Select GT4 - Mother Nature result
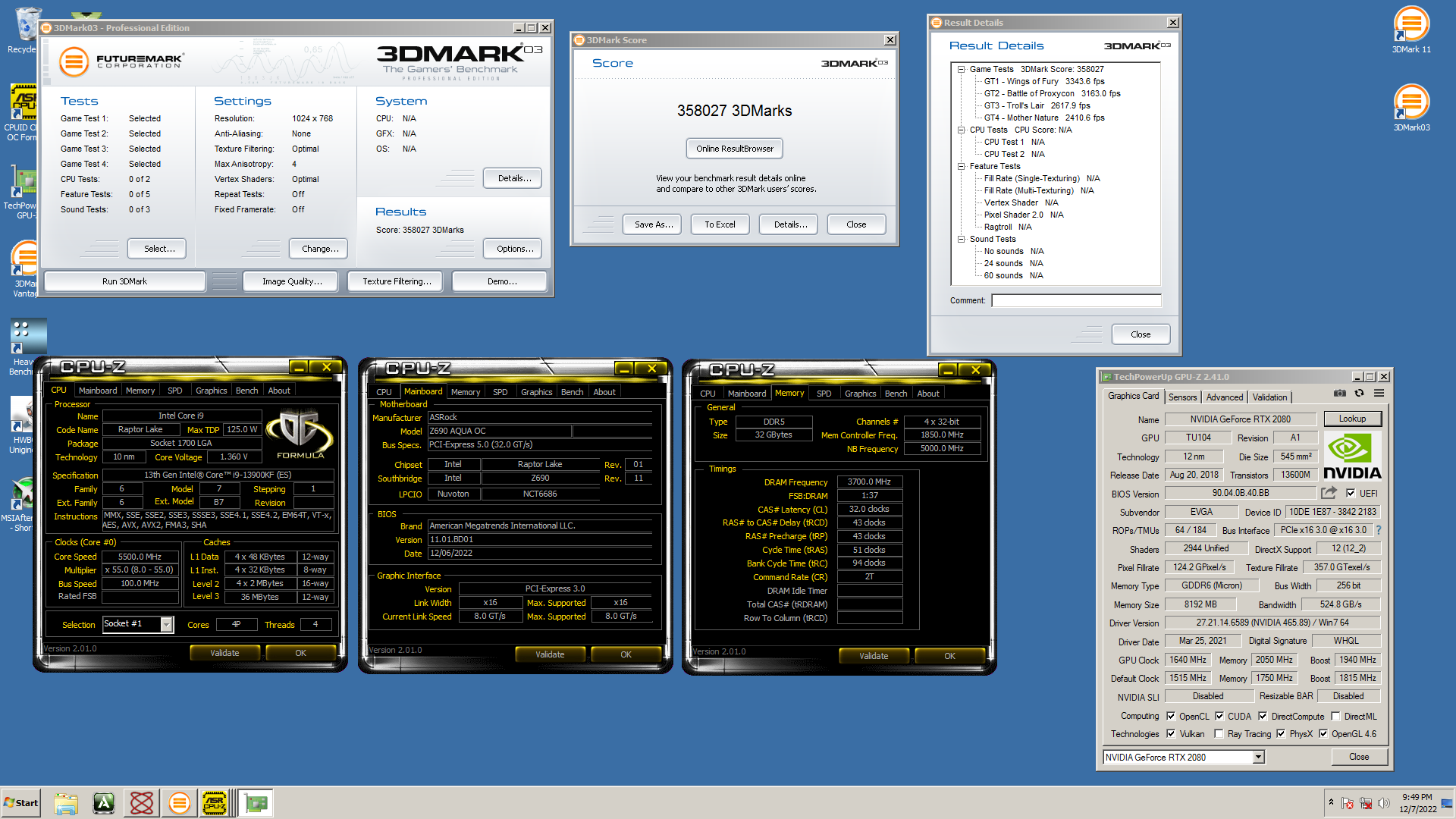 pos(1044,118)
